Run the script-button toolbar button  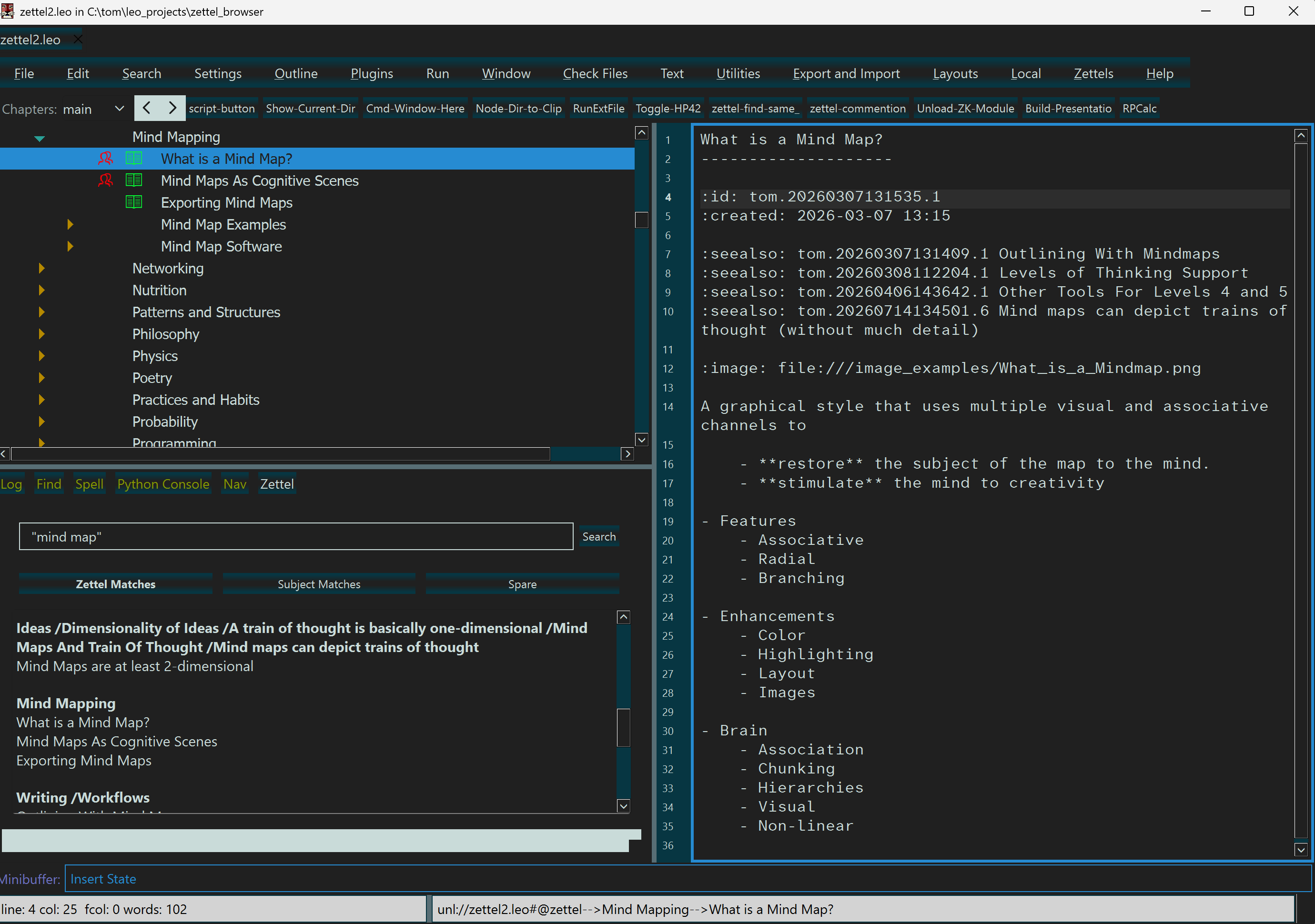pos(222,108)
